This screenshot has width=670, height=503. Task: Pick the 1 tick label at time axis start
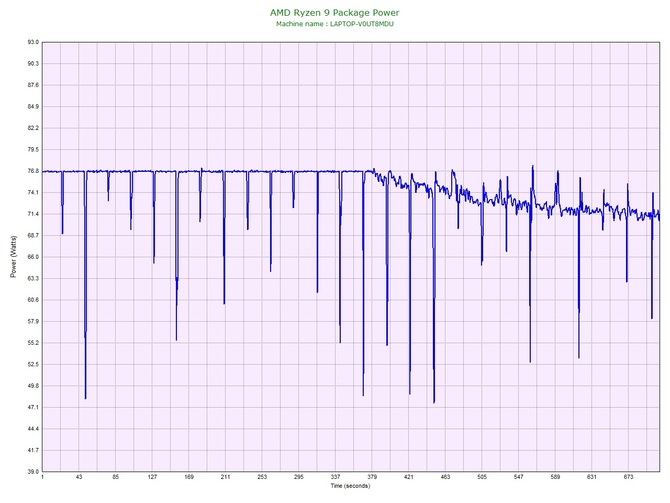(43, 478)
